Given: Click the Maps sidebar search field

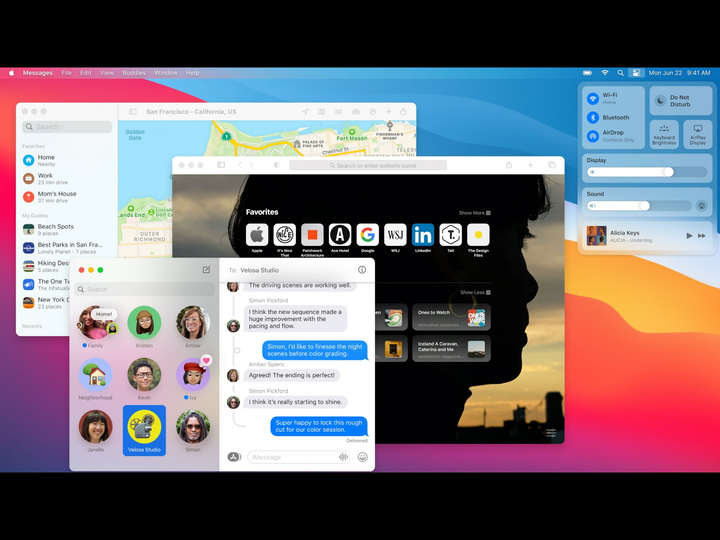Looking at the screenshot, I should [67, 127].
